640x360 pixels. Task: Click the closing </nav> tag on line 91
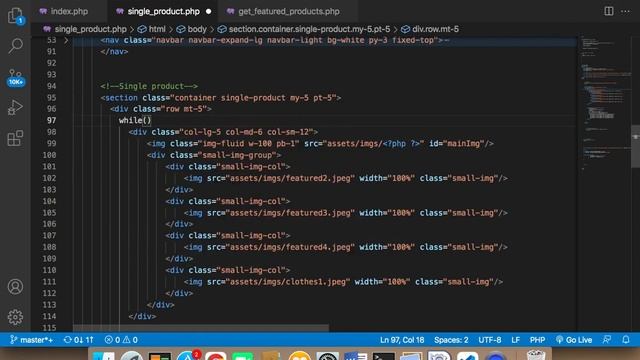click(x=114, y=51)
